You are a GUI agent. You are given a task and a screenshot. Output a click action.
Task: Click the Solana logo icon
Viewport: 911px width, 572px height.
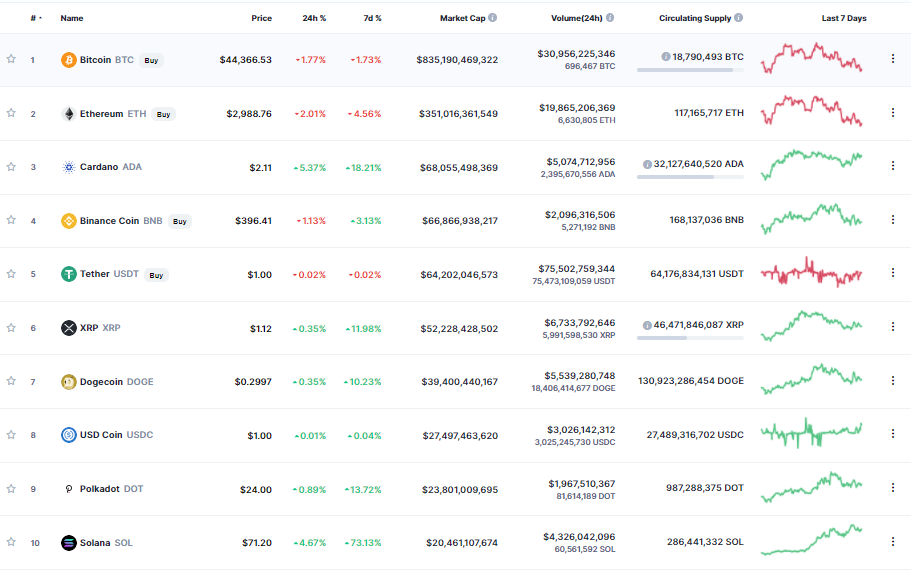pyautogui.click(x=69, y=543)
